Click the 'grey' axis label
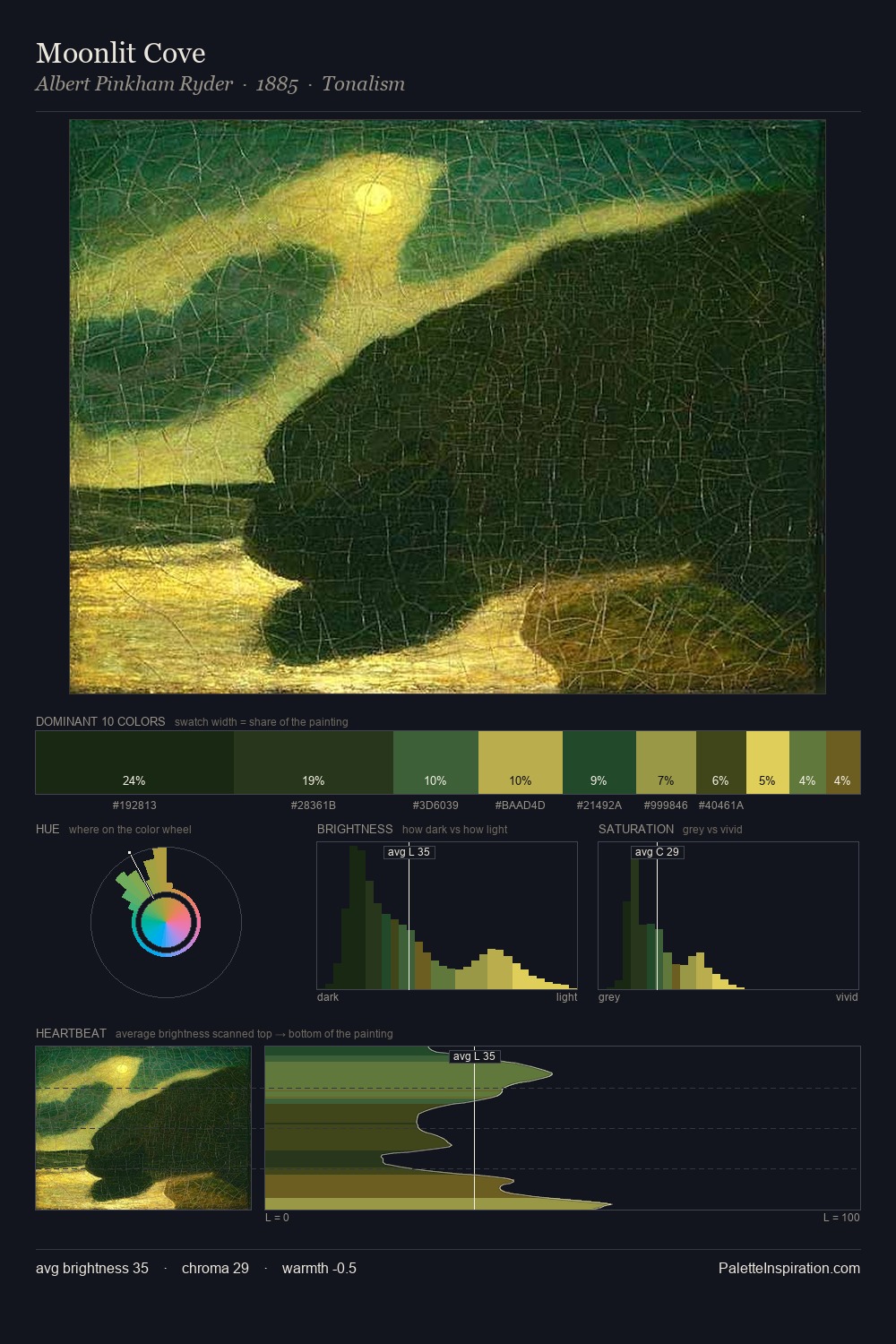The image size is (896, 1344). tap(609, 997)
